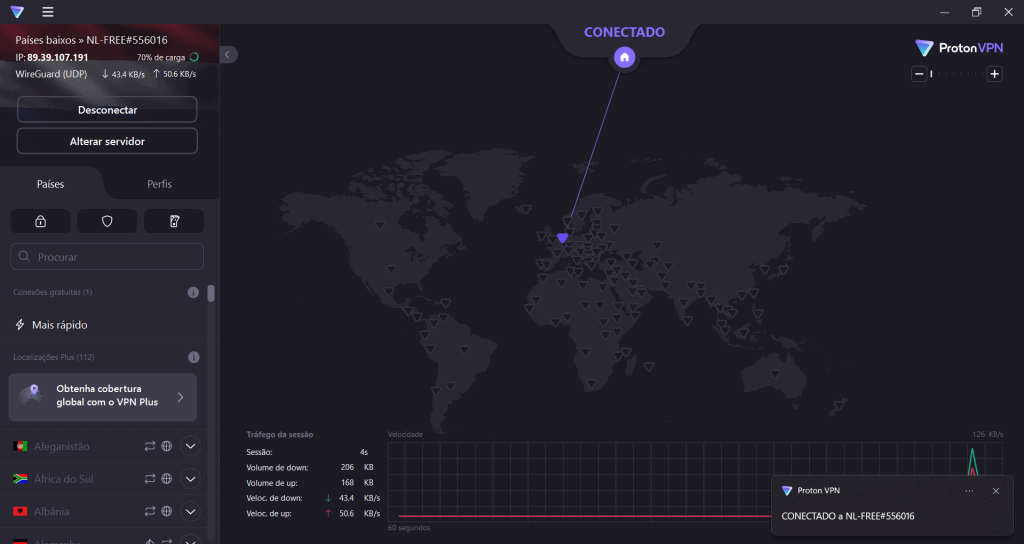Click the Alterar servidor button
The image size is (1024, 544).
click(x=107, y=141)
